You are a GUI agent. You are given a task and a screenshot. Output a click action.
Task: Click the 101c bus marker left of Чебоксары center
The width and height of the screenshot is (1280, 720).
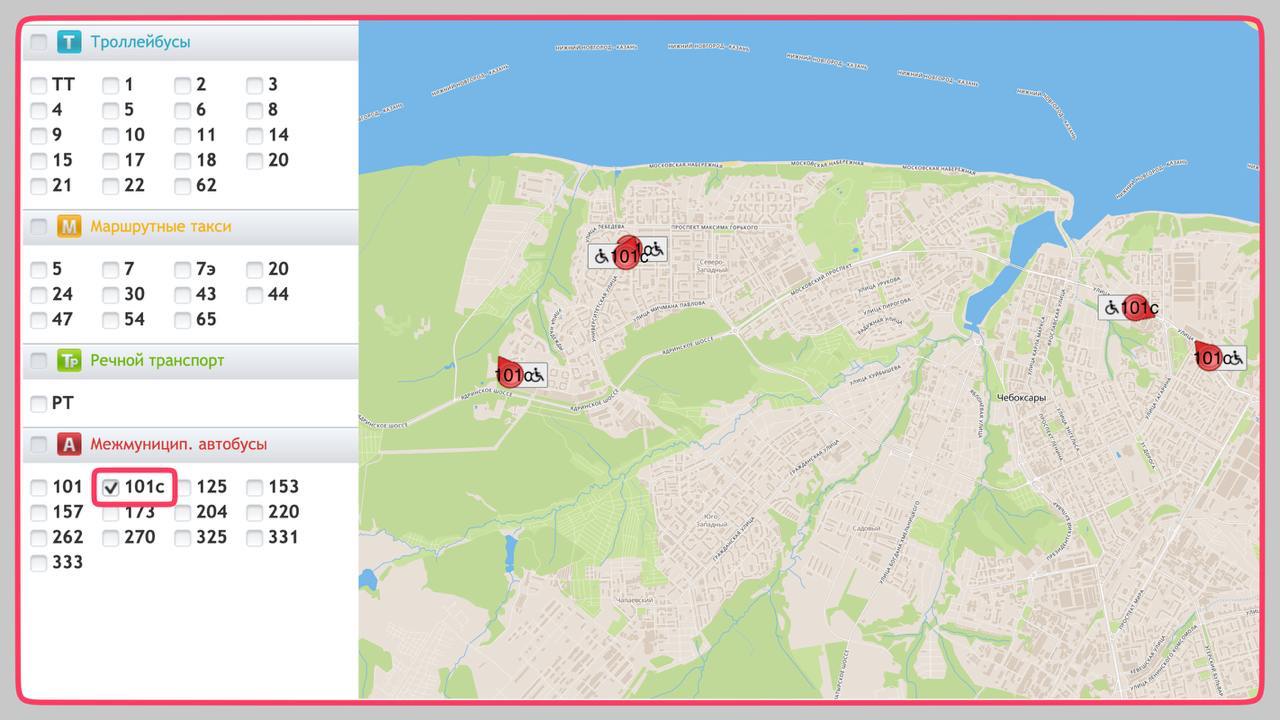[x=1137, y=308]
